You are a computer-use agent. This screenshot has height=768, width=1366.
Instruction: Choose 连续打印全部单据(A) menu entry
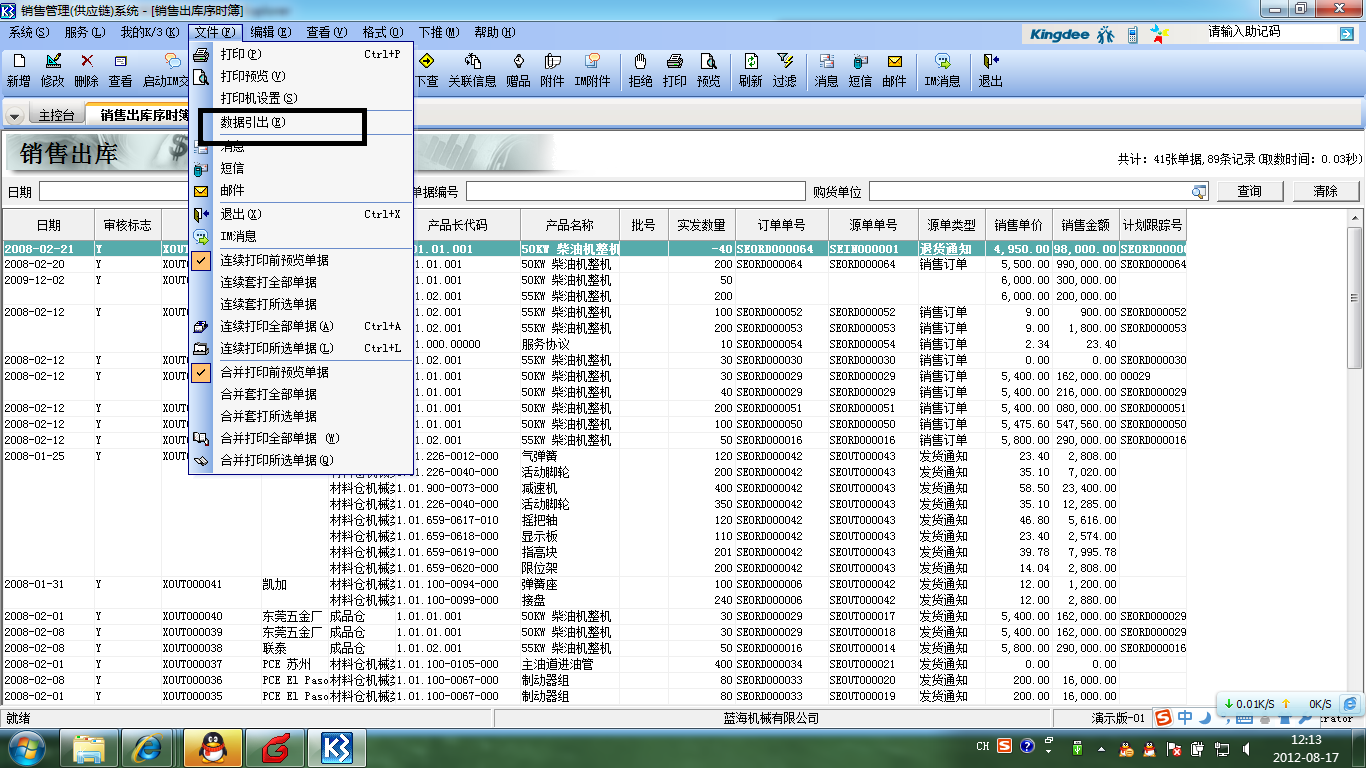[301, 326]
